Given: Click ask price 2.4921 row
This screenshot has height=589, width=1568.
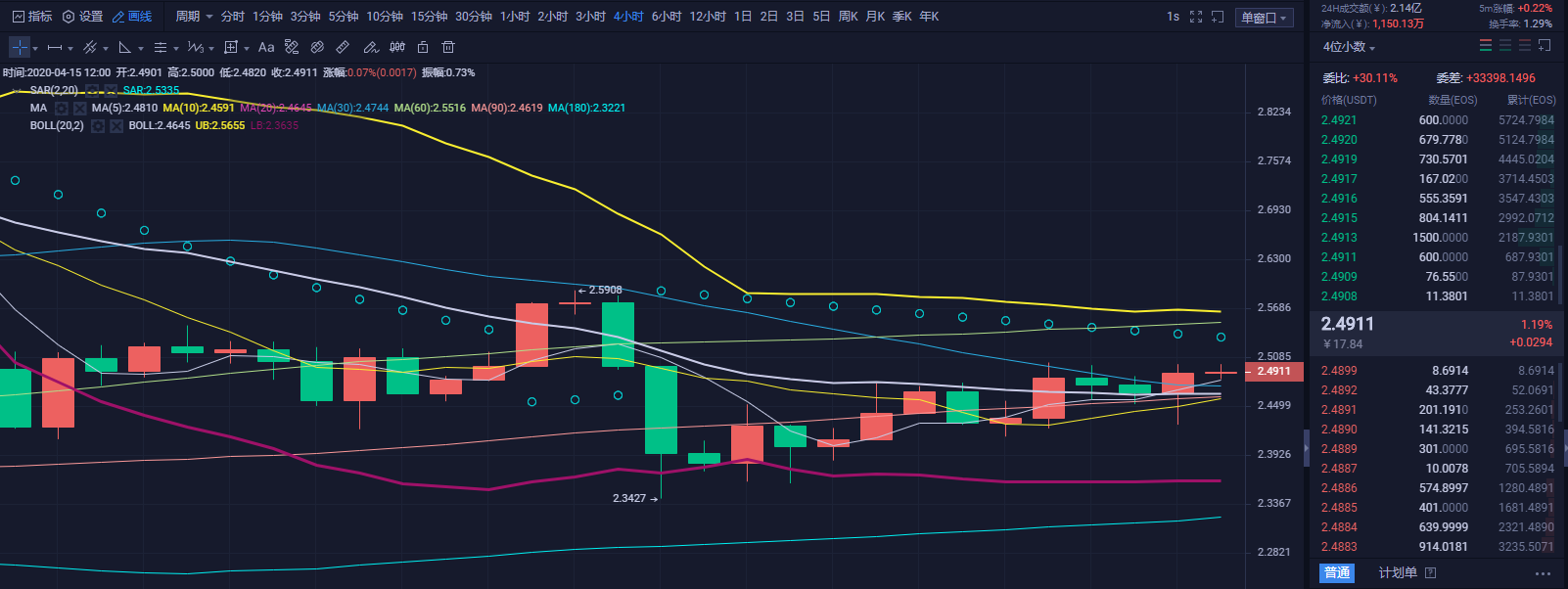Looking at the screenshot, I should pyautogui.click(x=1438, y=120).
